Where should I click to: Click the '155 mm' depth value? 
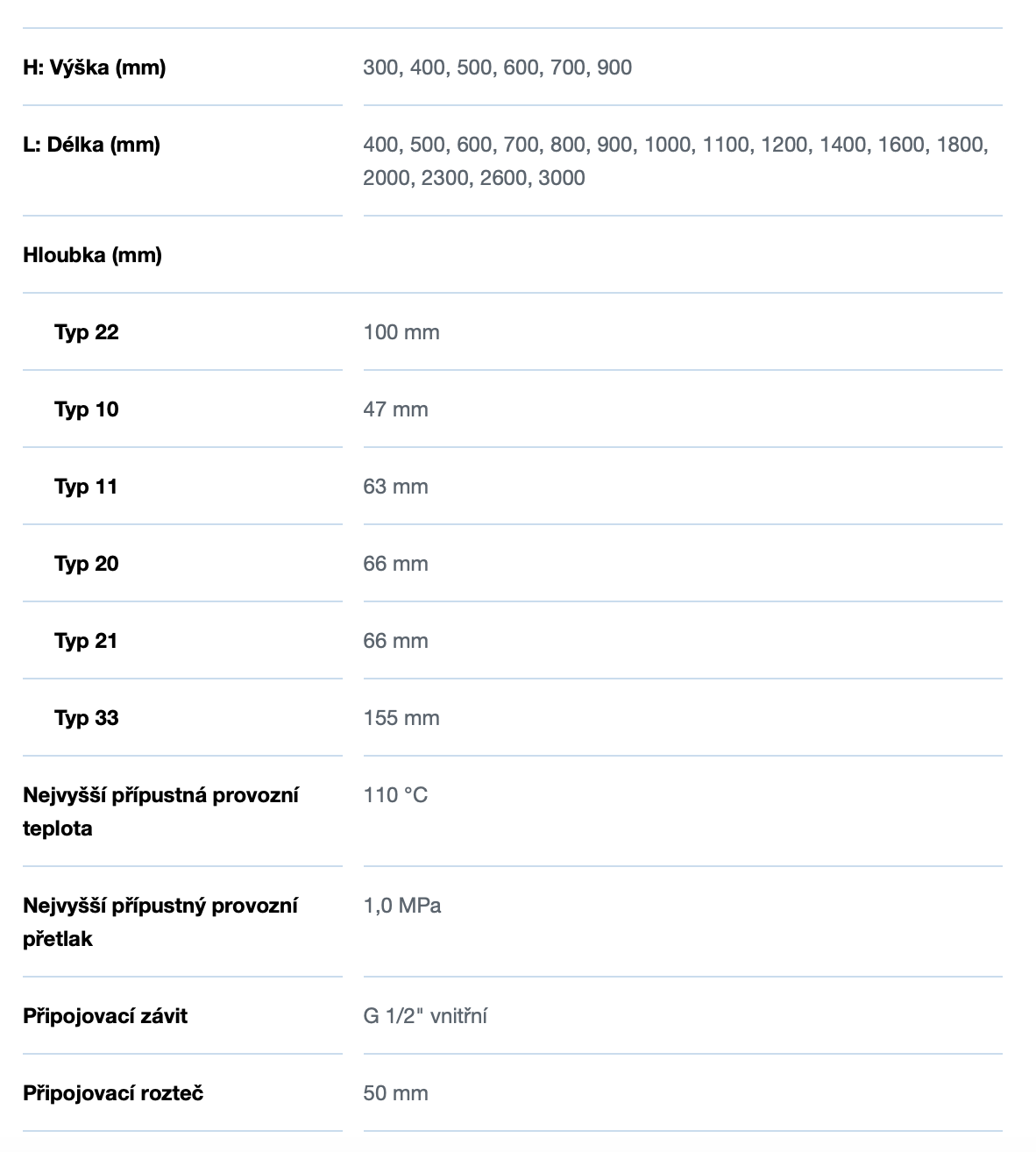tap(401, 718)
